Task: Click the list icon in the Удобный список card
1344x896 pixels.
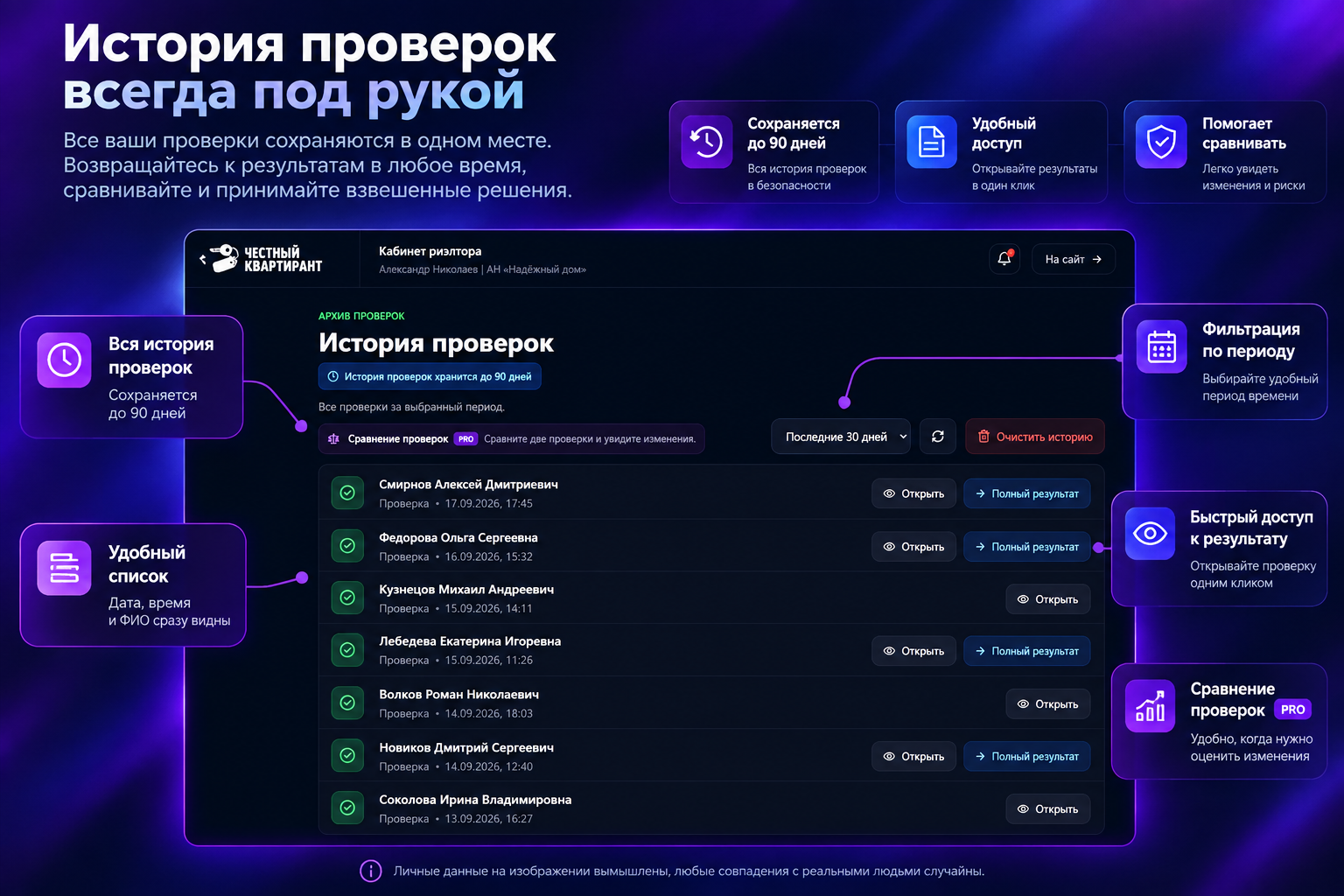Action: coord(64,568)
